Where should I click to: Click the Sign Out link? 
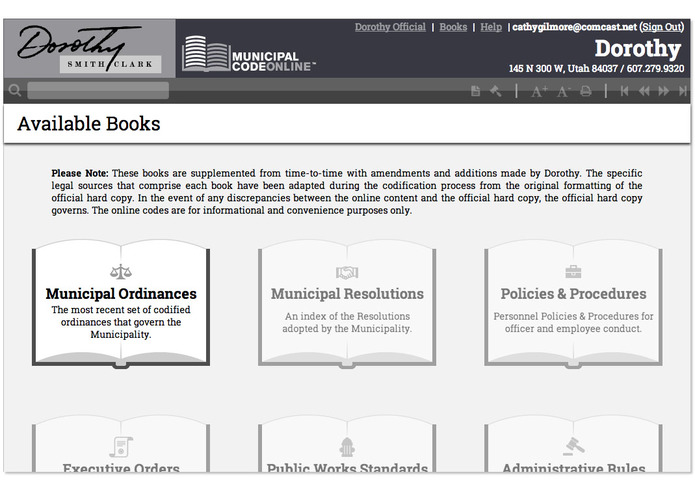click(x=662, y=27)
